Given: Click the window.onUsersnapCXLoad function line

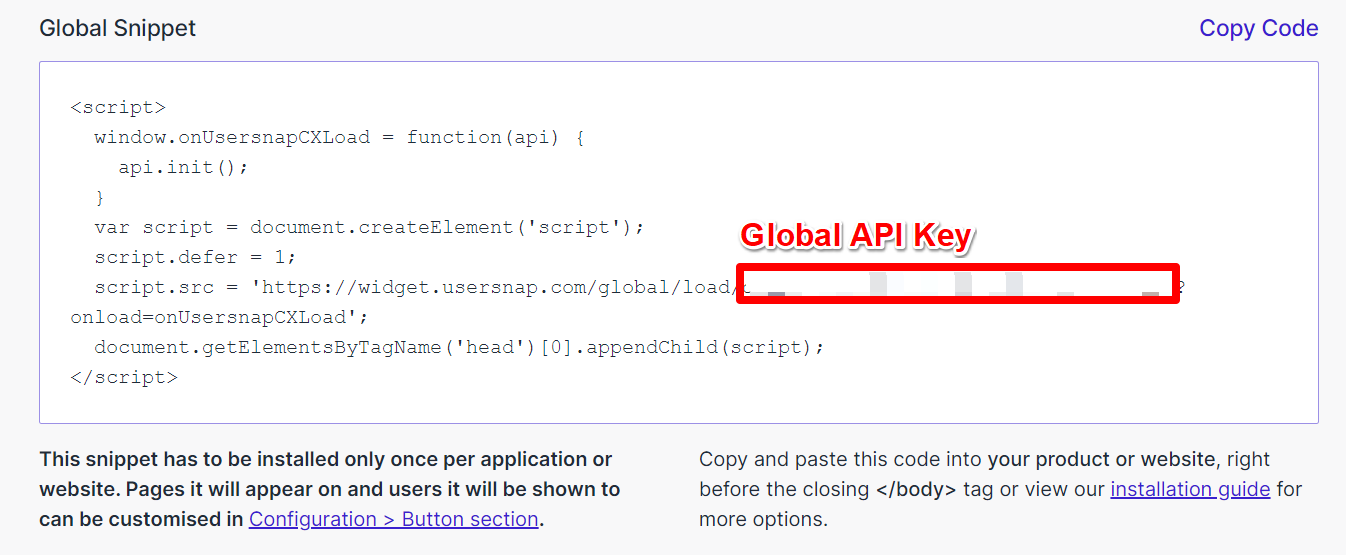Looking at the screenshot, I should pos(339,137).
